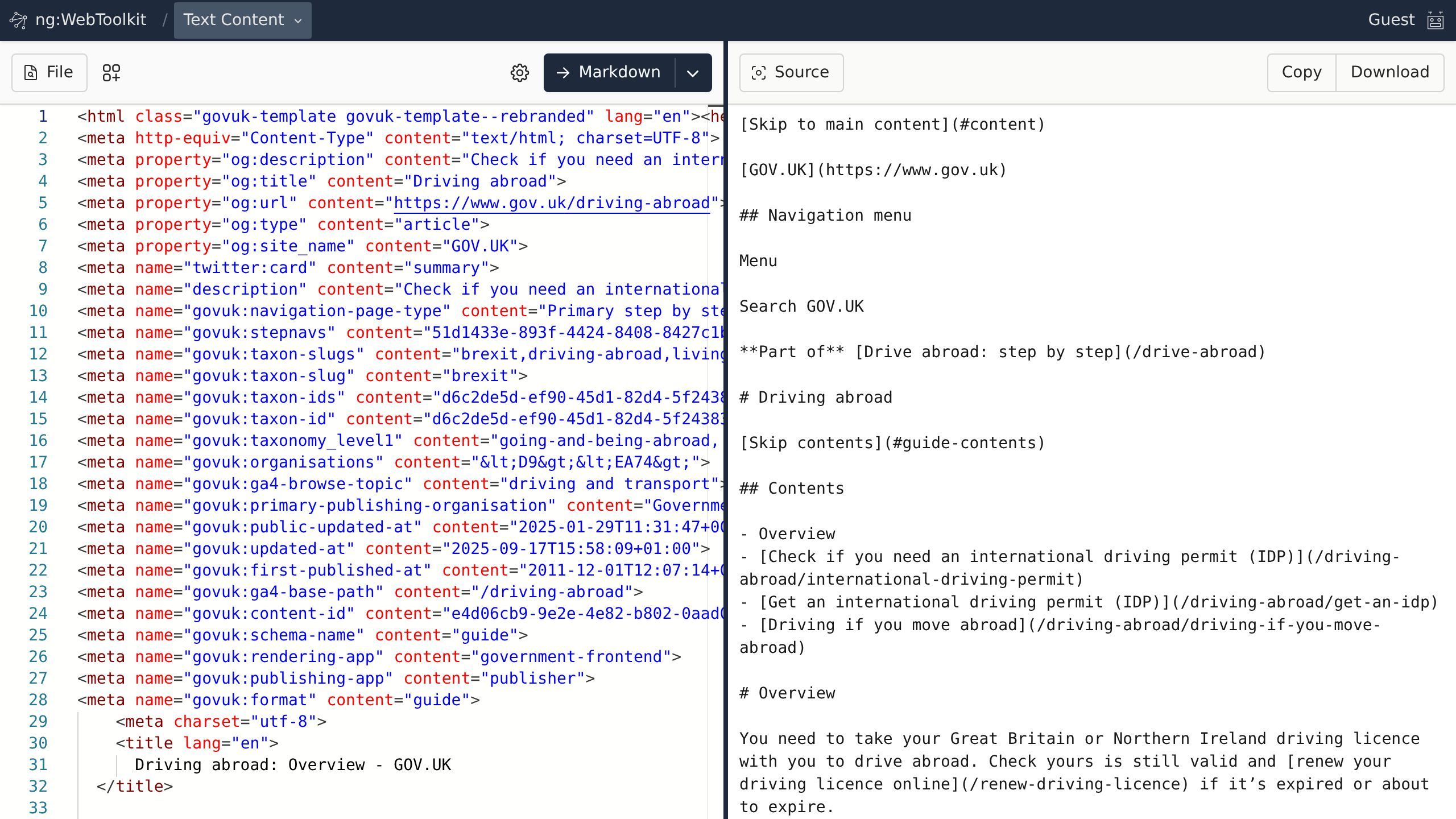Click the vertical pane divider
Image resolution: width=1456 pixels, height=819 pixels.
coord(726,432)
